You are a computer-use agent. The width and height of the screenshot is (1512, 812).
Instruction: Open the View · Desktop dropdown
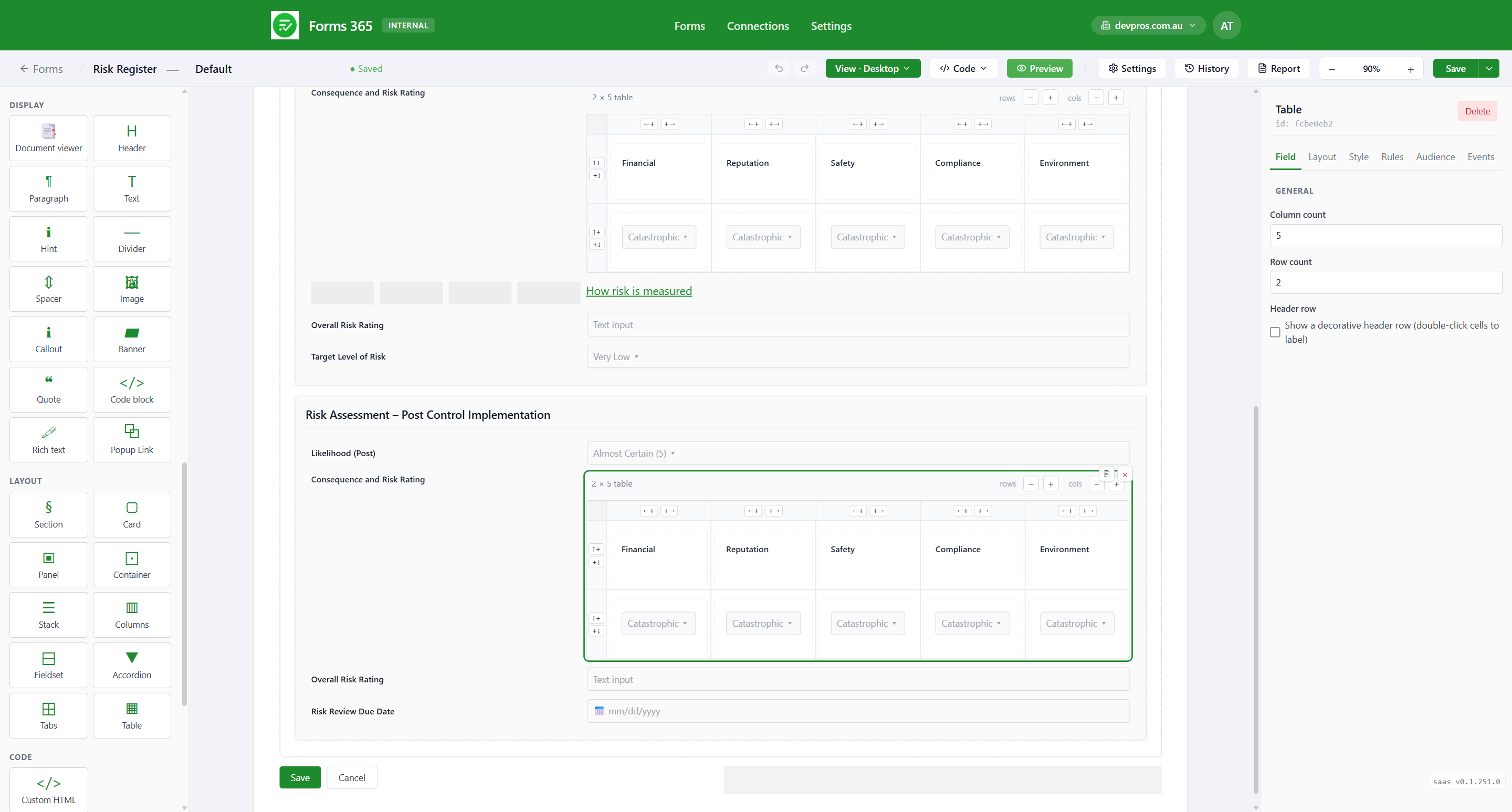873,69
